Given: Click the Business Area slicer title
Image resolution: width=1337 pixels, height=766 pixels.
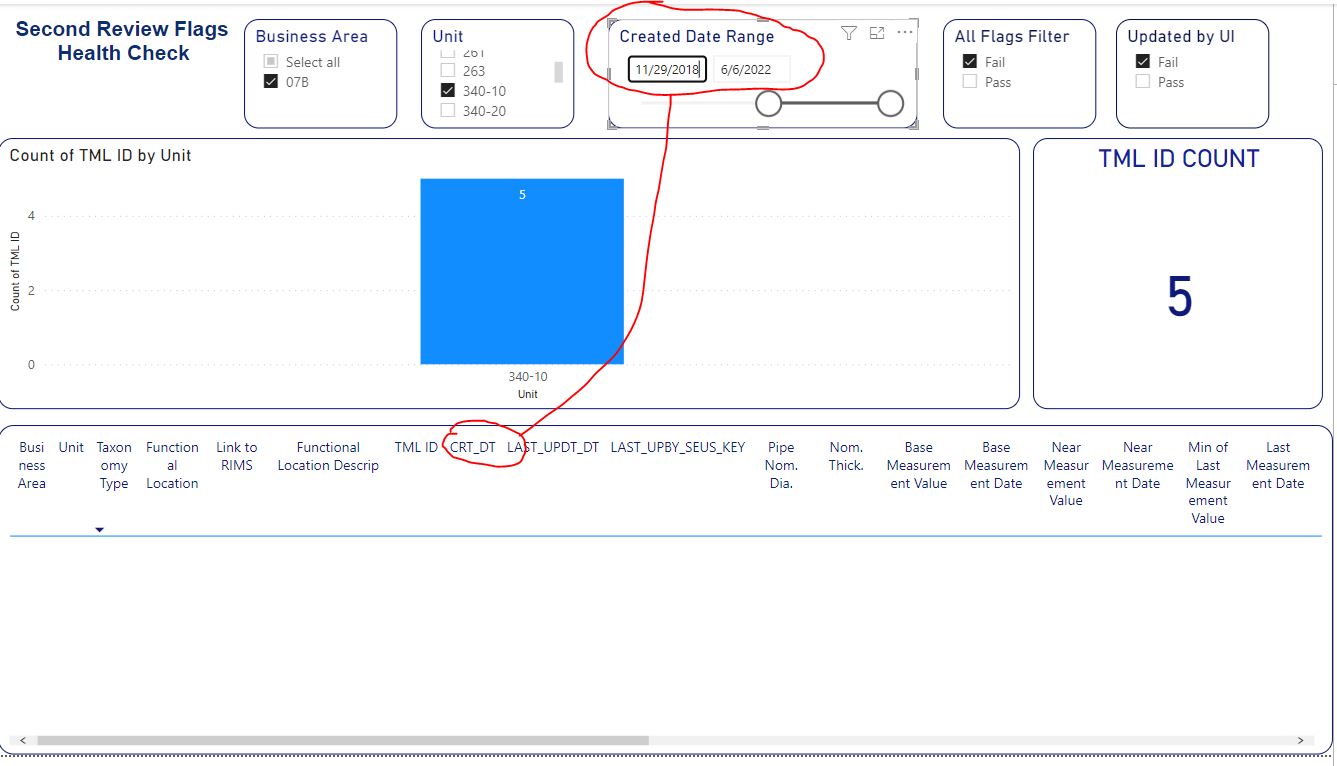Looking at the screenshot, I should click(312, 36).
